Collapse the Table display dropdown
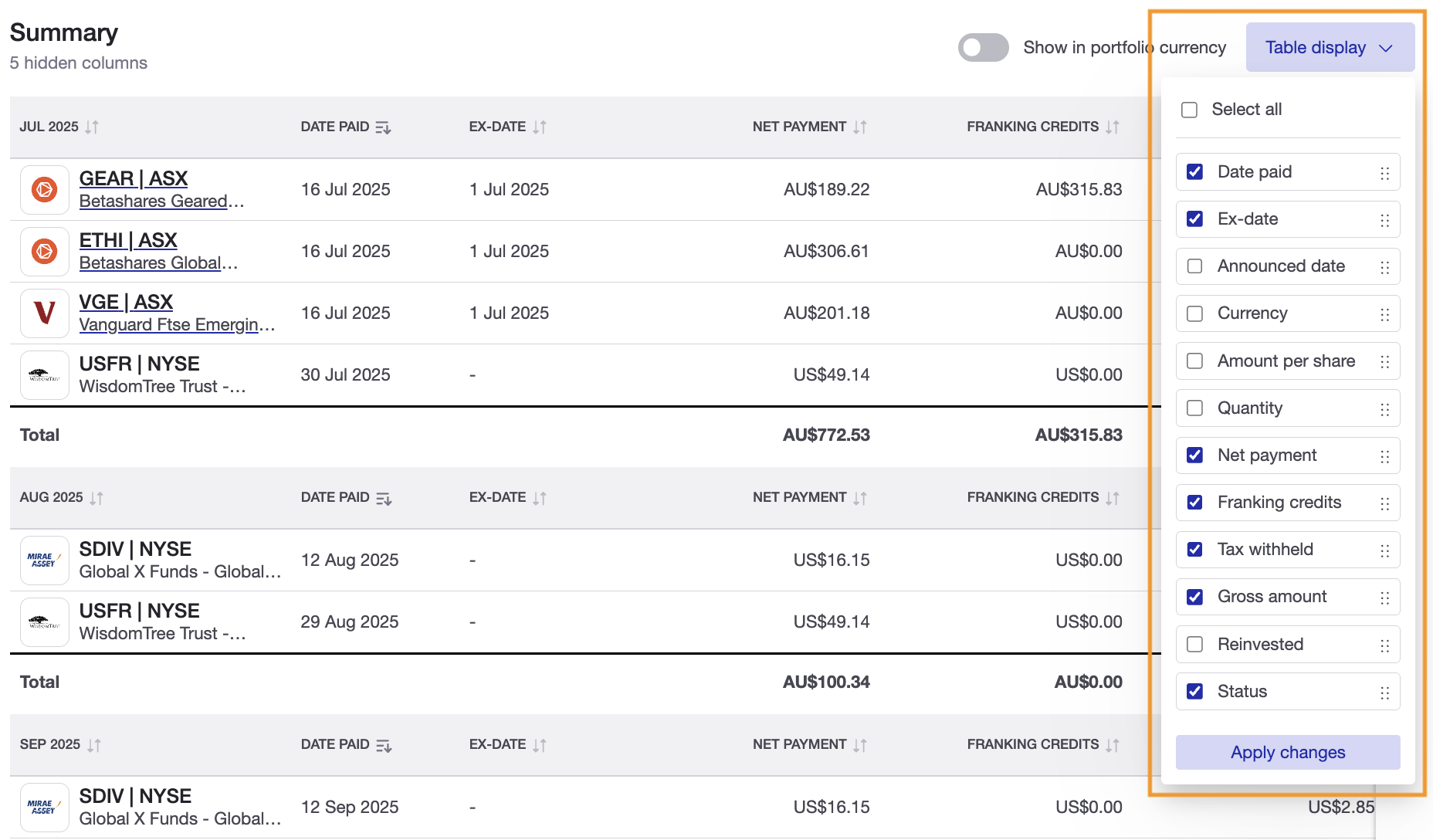The width and height of the screenshot is (1433, 840). pyautogui.click(x=1329, y=47)
